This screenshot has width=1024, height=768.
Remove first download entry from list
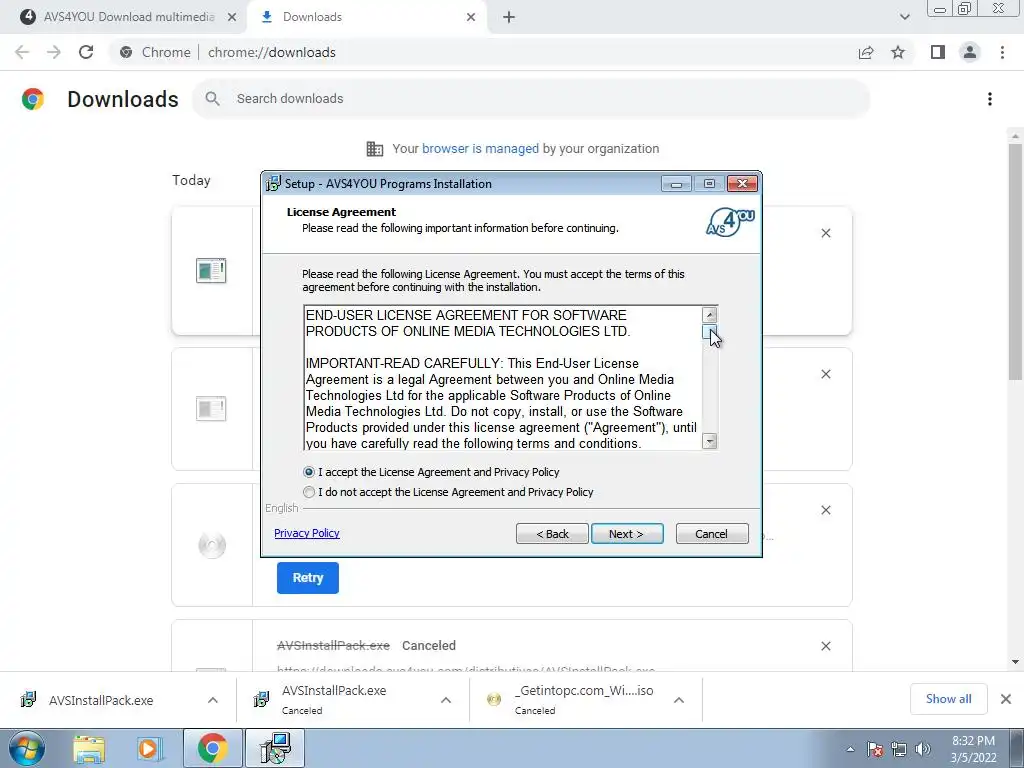point(825,233)
